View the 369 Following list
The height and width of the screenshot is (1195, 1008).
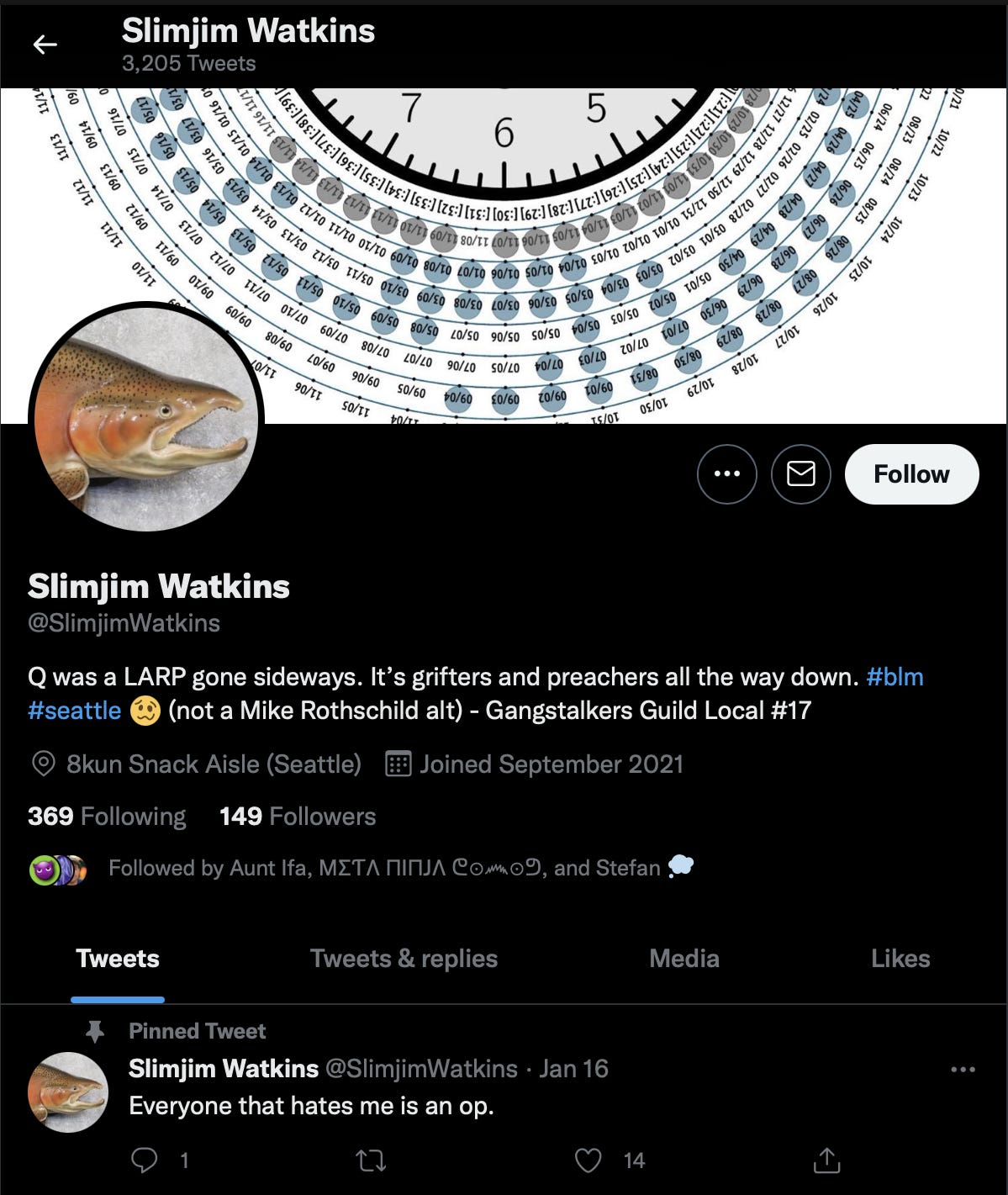(x=107, y=817)
